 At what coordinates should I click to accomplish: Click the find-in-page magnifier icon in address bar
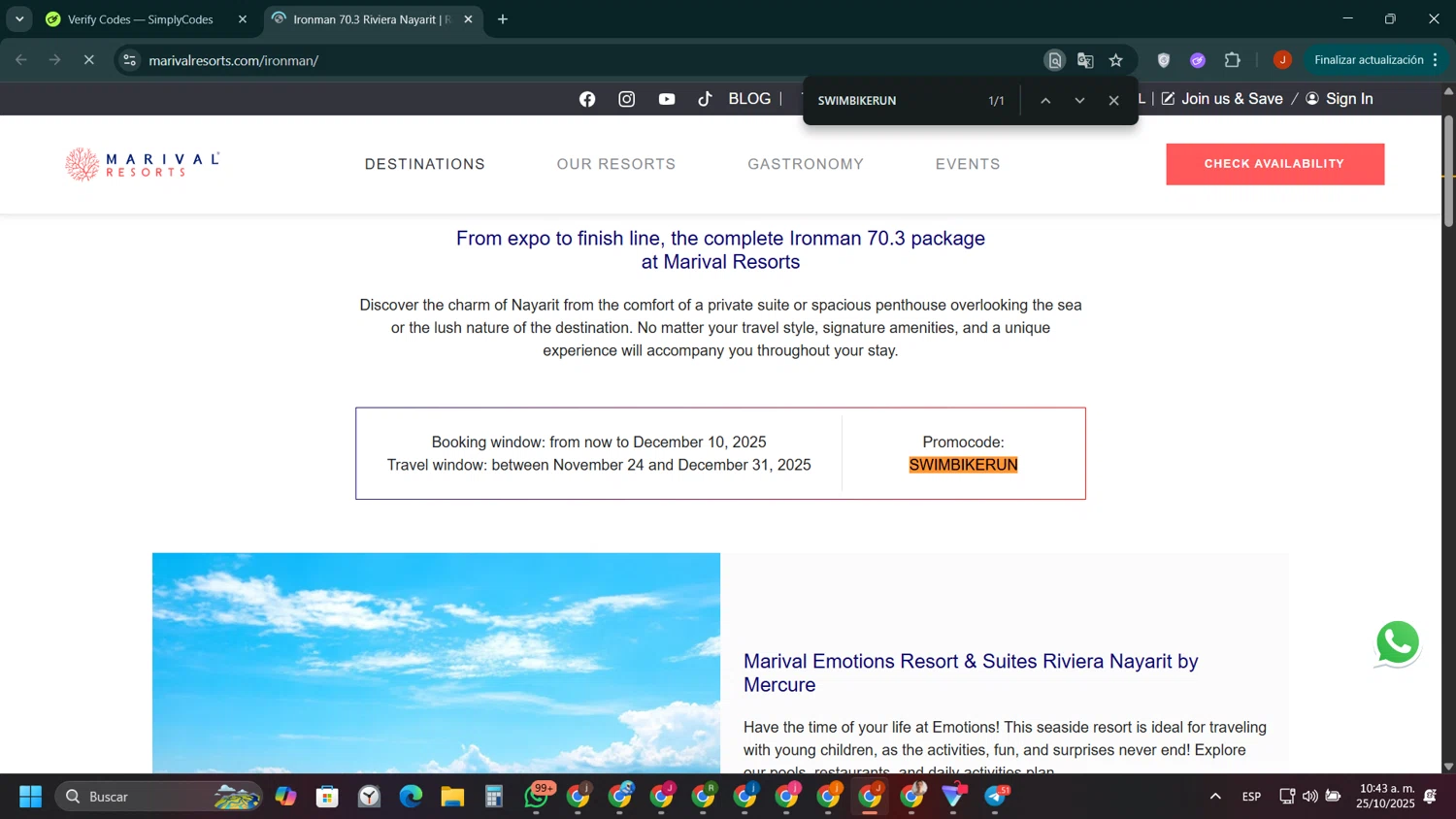[x=1054, y=60]
